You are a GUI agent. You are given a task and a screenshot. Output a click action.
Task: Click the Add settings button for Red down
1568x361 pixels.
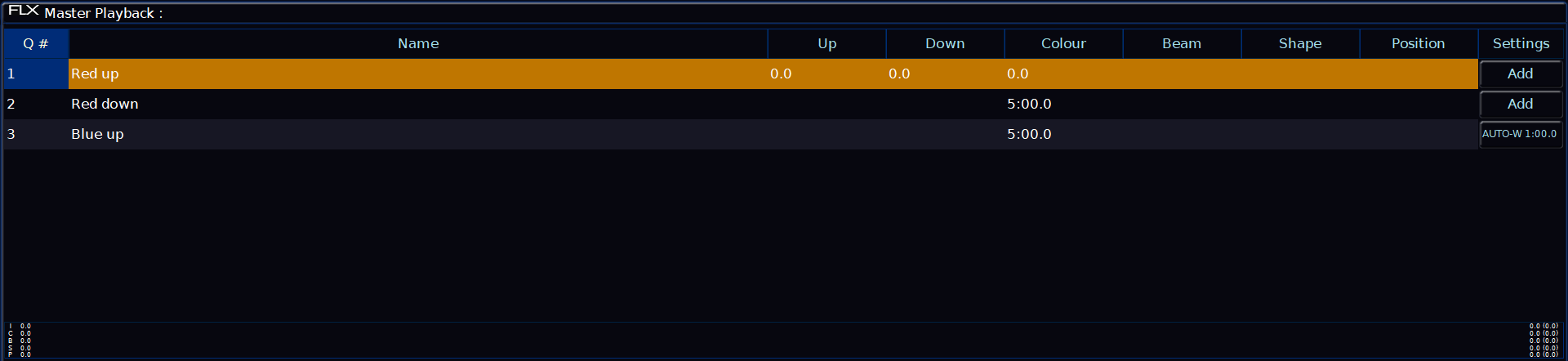click(1521, 104)
